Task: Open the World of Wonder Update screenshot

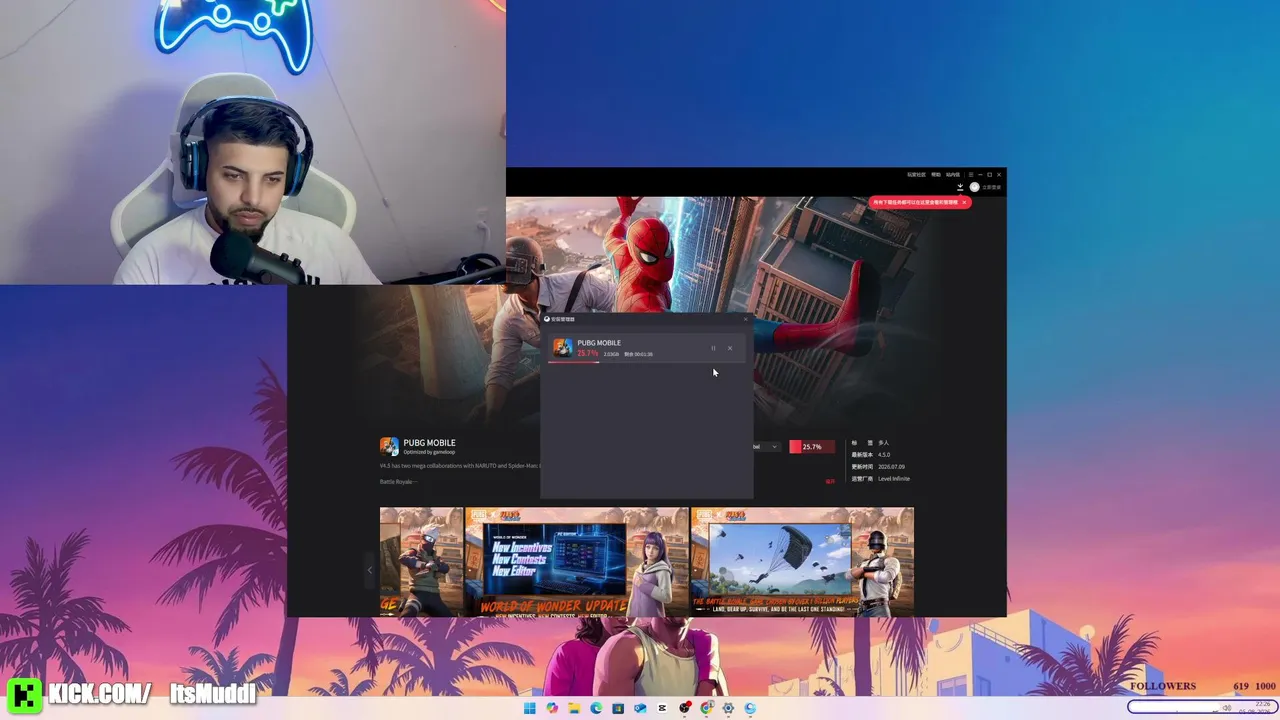Action: (x=576, y=561)
